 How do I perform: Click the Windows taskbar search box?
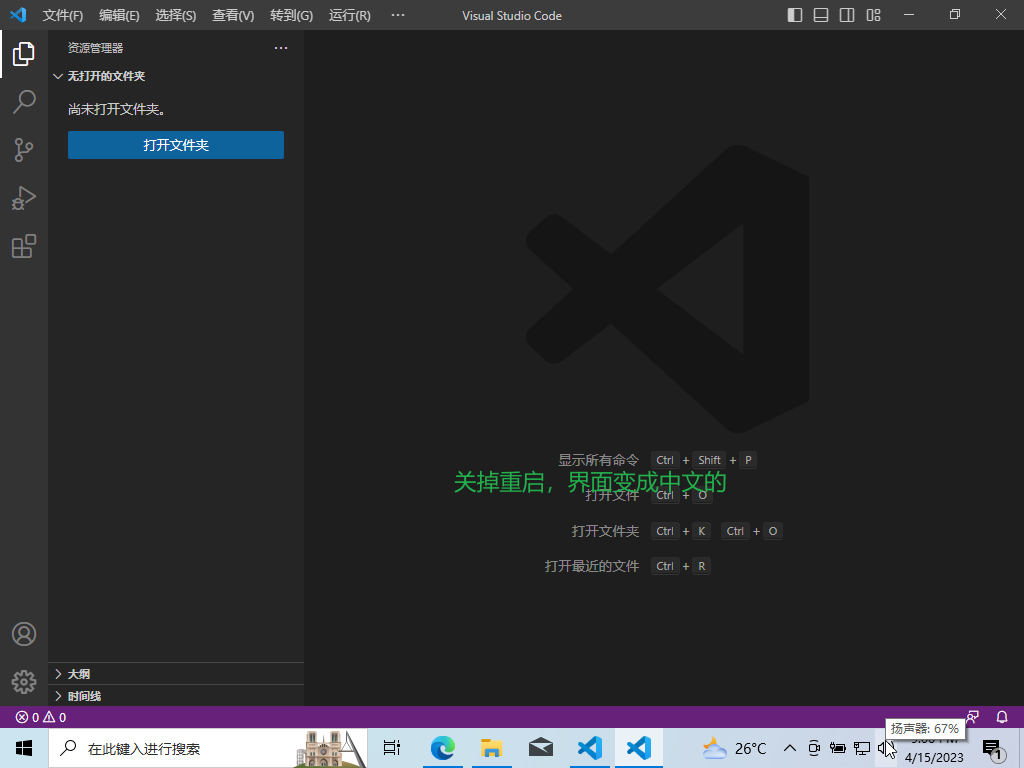coord(180,748)
